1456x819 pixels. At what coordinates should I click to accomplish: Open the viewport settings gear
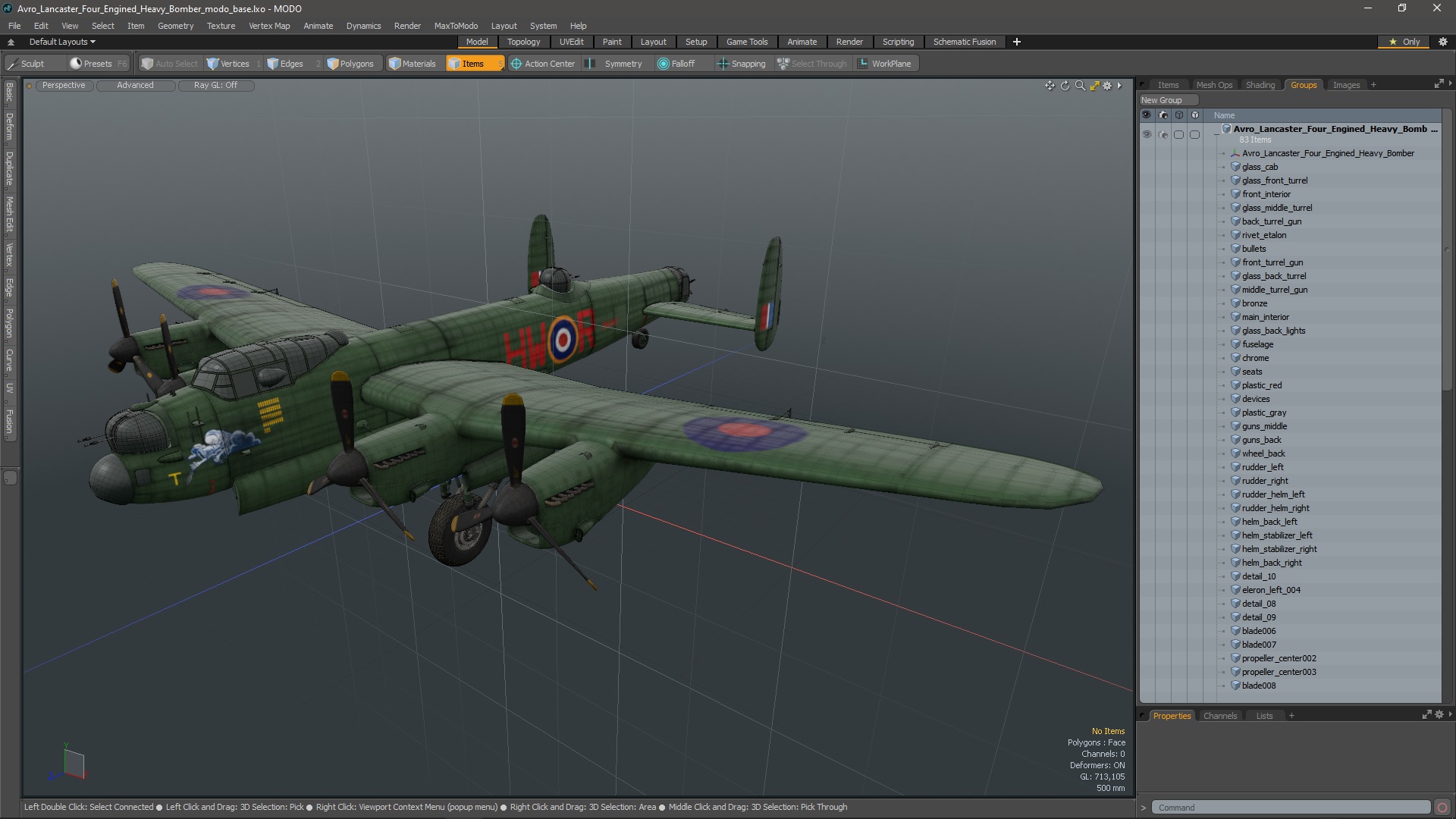[1107, 86]
